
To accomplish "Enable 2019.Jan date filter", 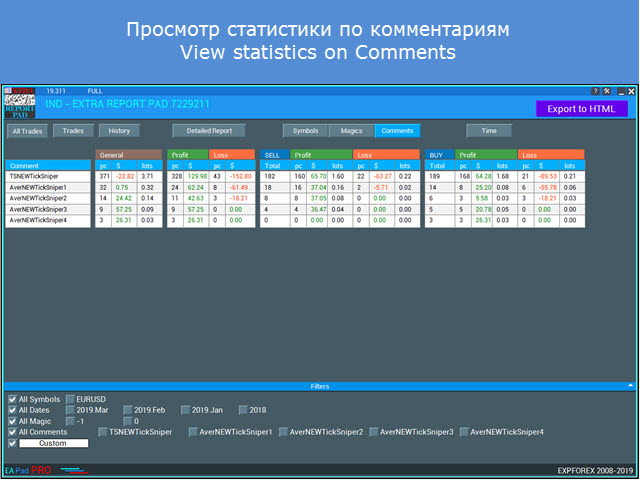I will tap(186, 410).
